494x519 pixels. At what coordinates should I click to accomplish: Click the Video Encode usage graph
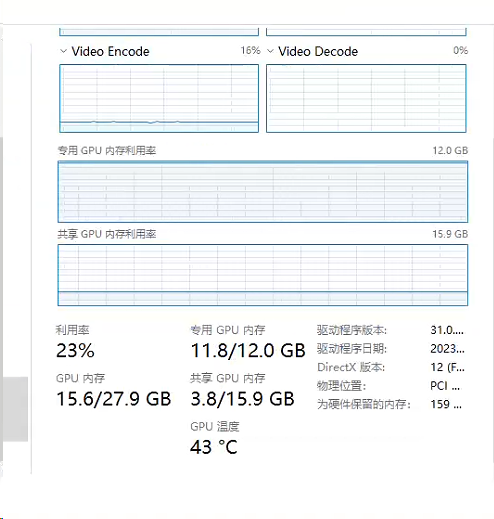159,98
